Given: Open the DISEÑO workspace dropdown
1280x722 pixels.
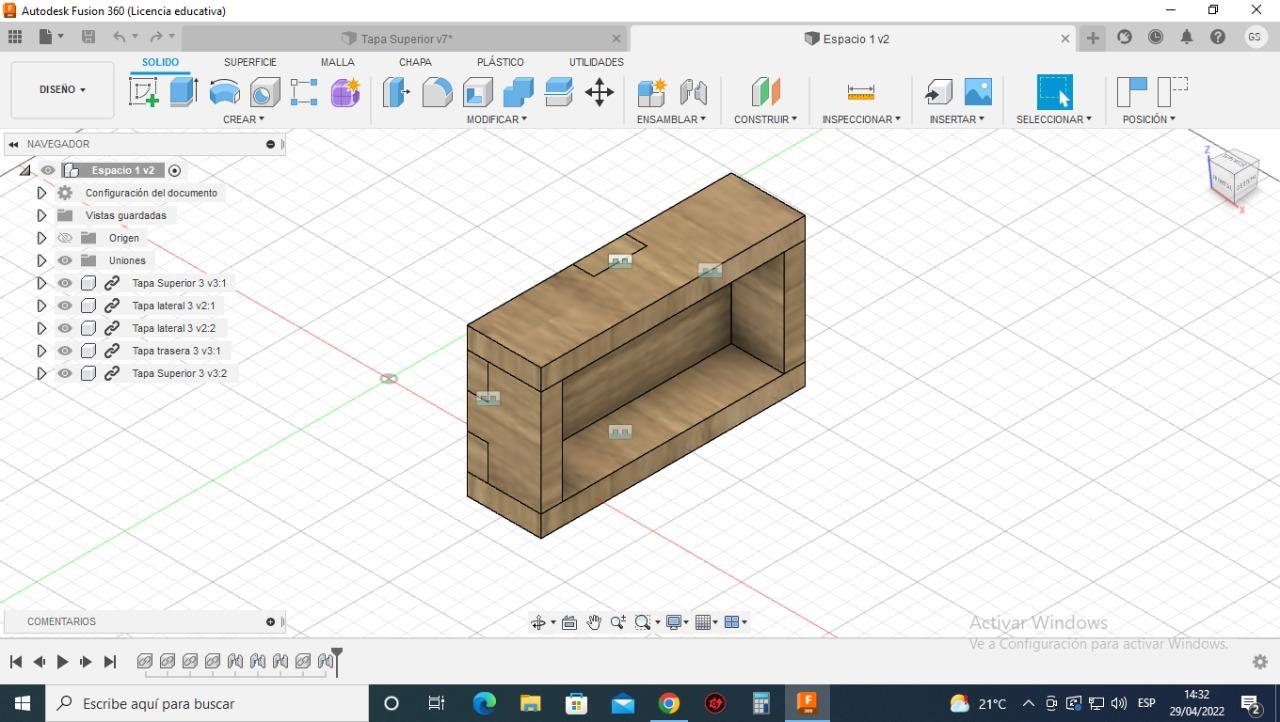Looking at the screenshot, I should (x=62, y=90).
